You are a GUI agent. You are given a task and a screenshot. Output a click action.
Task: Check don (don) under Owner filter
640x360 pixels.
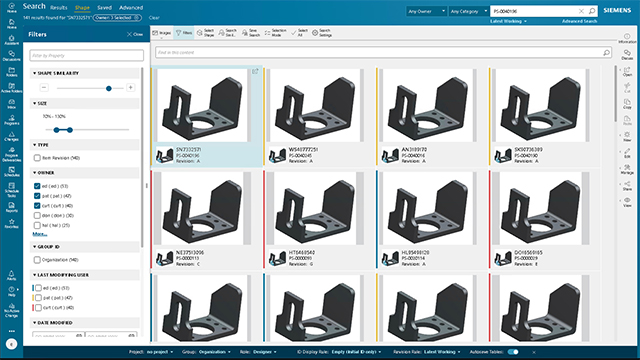click(x=37, y=216)
